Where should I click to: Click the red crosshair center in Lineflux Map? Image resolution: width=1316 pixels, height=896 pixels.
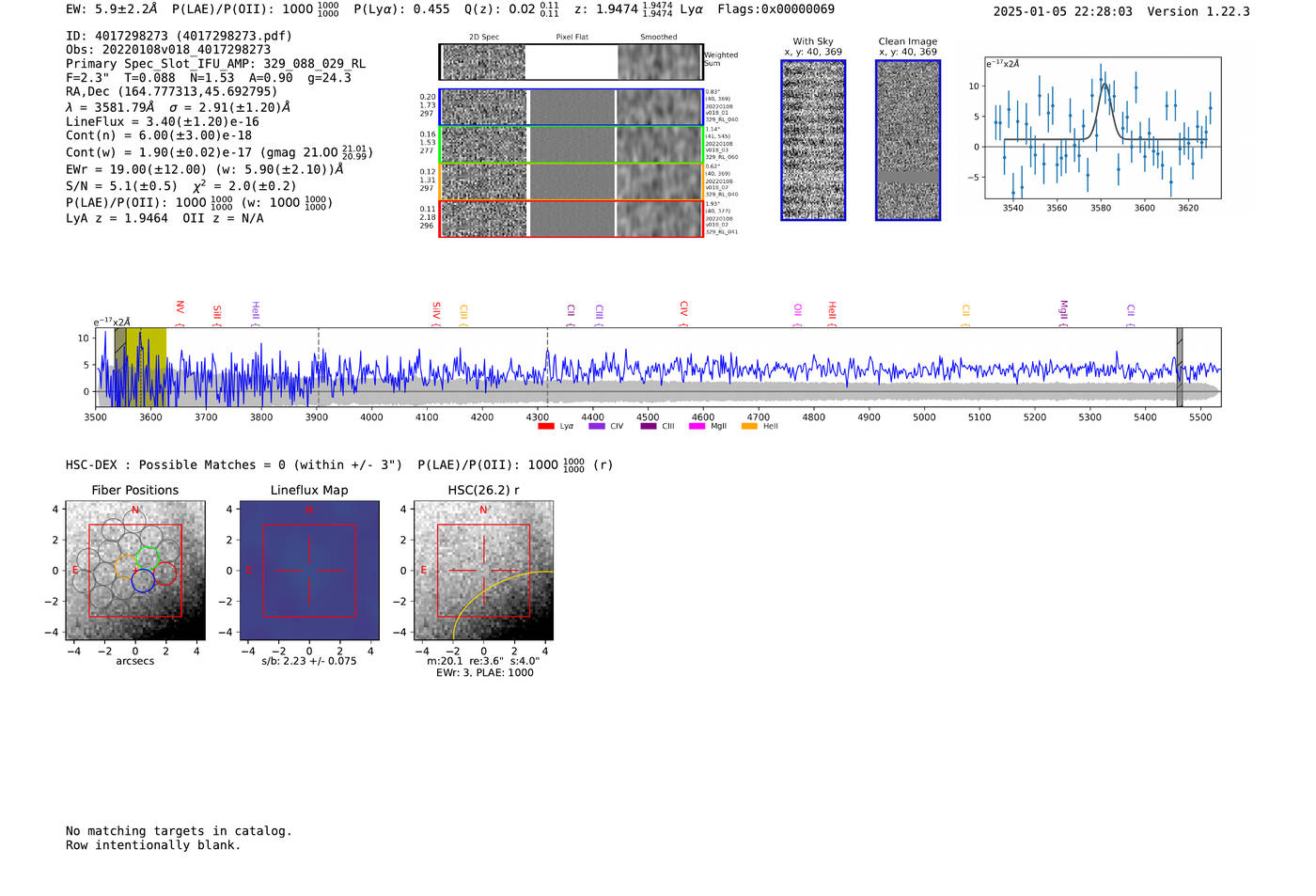click(x=309, y=571)
